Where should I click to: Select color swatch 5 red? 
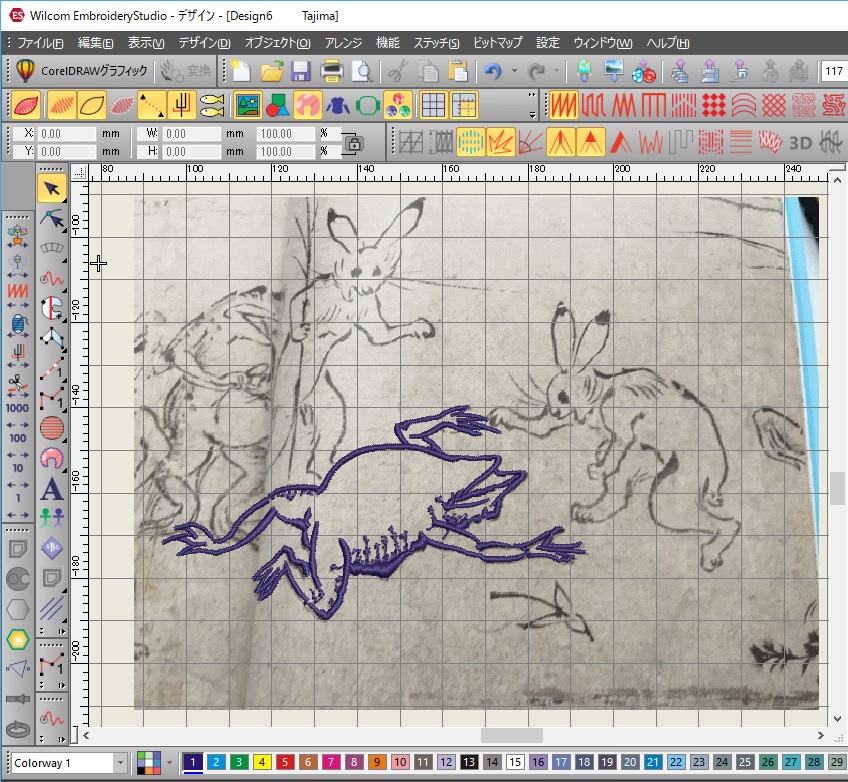[x=284, y=763]
